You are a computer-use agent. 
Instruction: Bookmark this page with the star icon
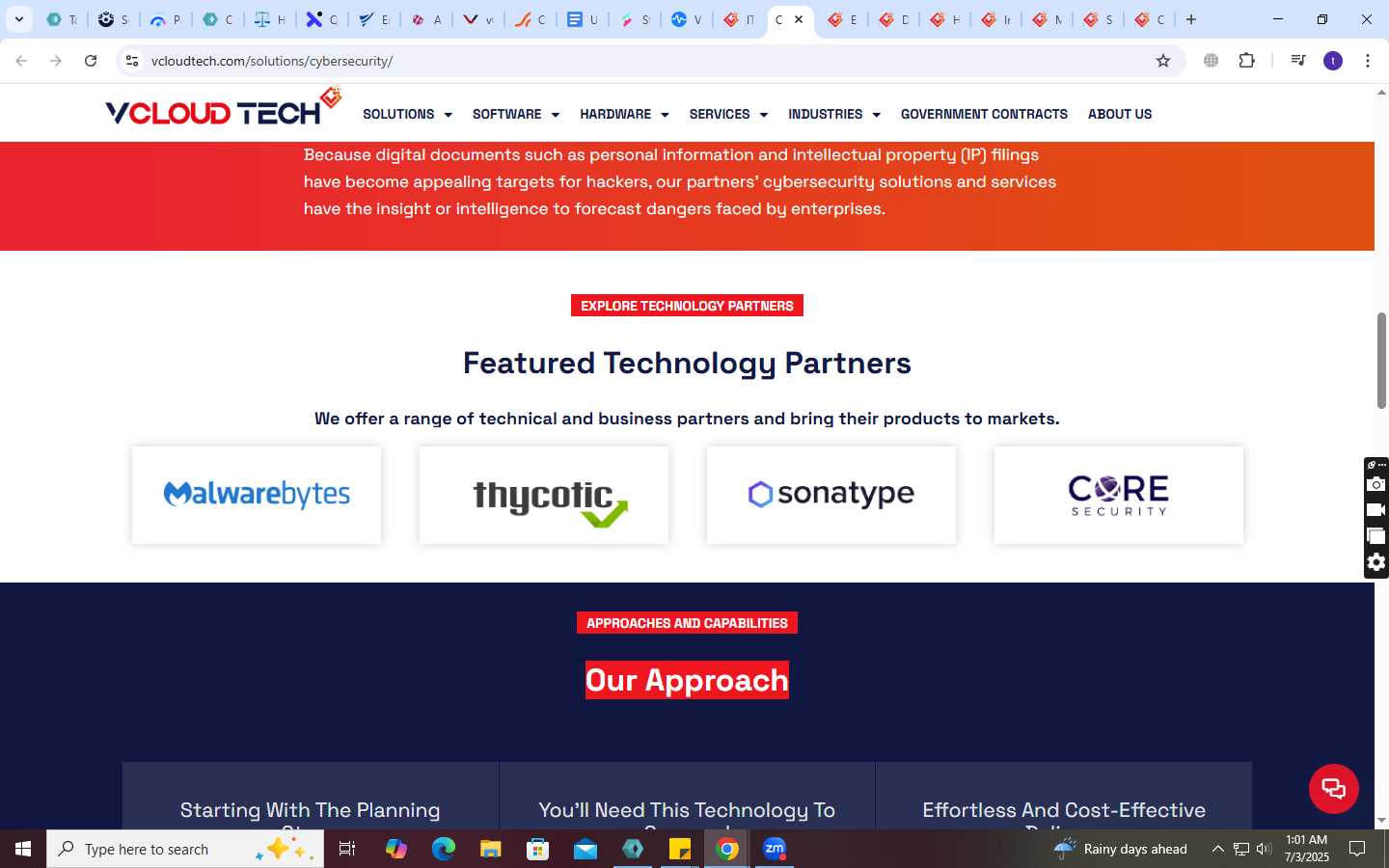coord(1163,61)
